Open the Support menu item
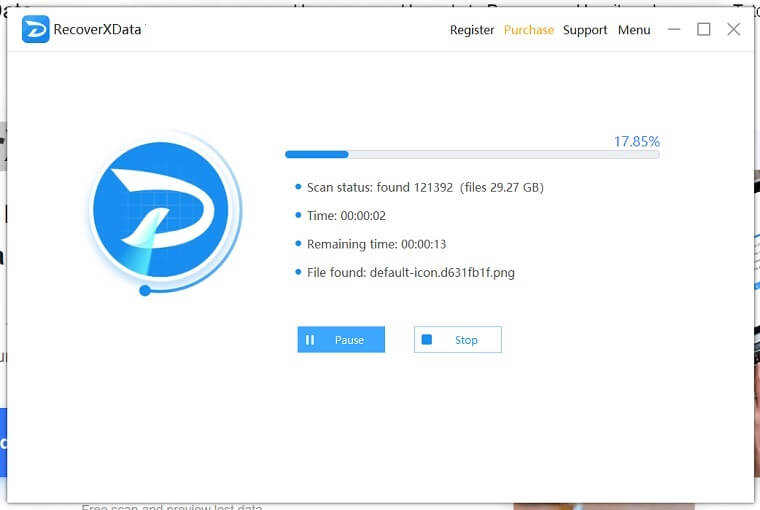Viewport: 760px width, 510px height. (585, 30)
